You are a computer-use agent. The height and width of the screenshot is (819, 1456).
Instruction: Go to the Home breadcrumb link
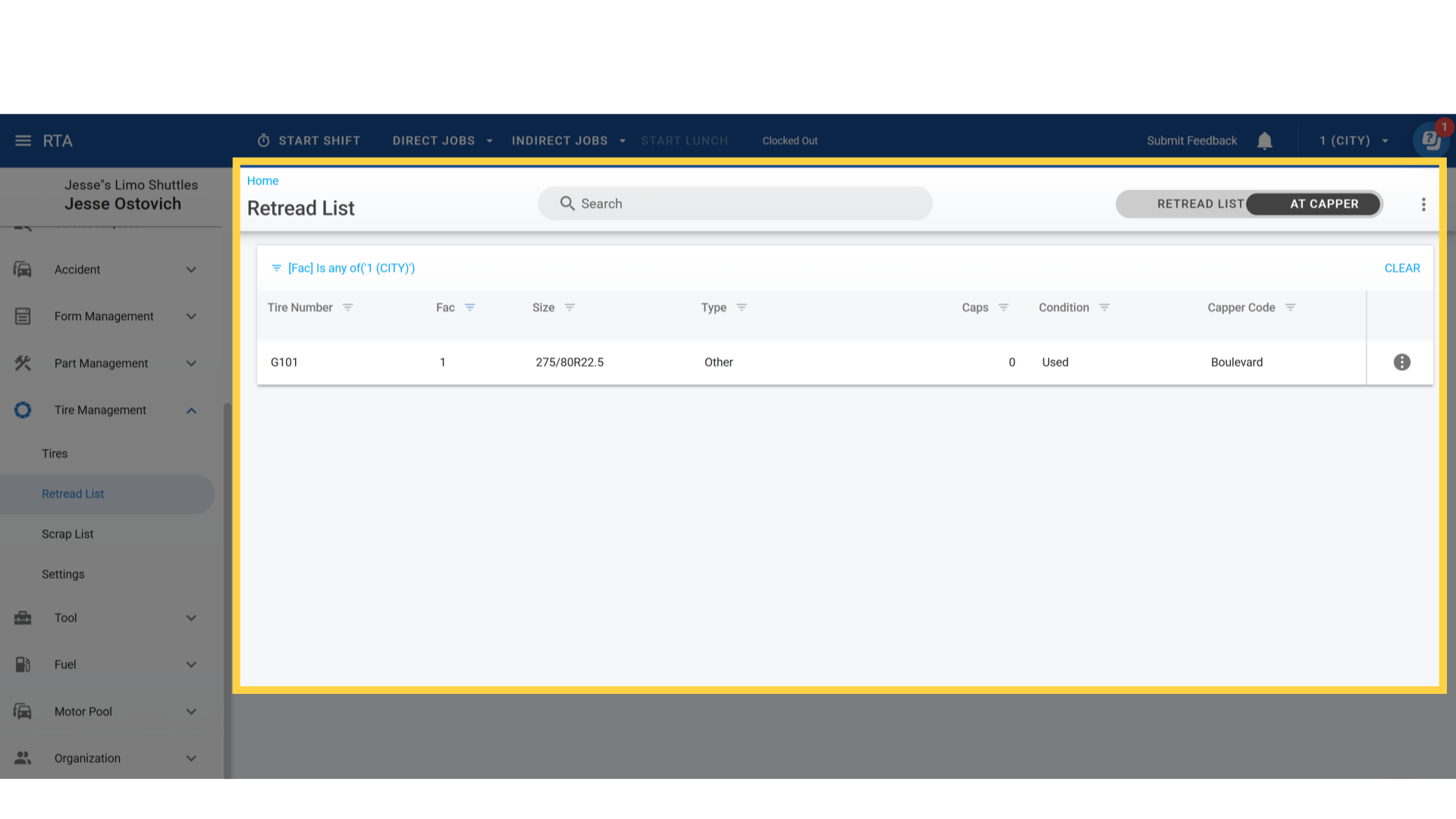click(x=262, y=180)
